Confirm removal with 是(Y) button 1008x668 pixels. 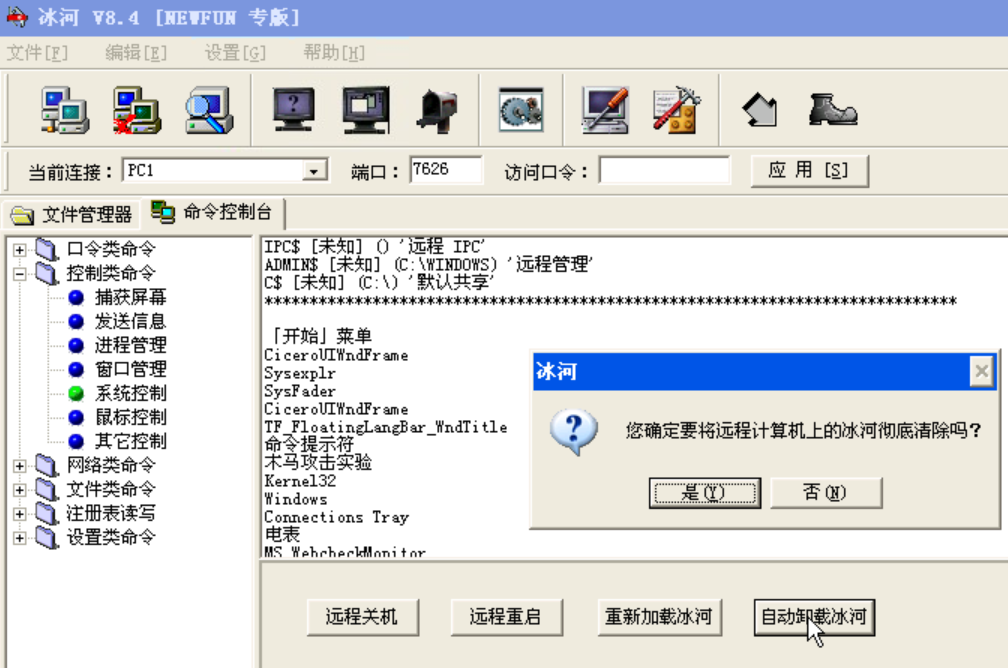click(x=705, y=493)
